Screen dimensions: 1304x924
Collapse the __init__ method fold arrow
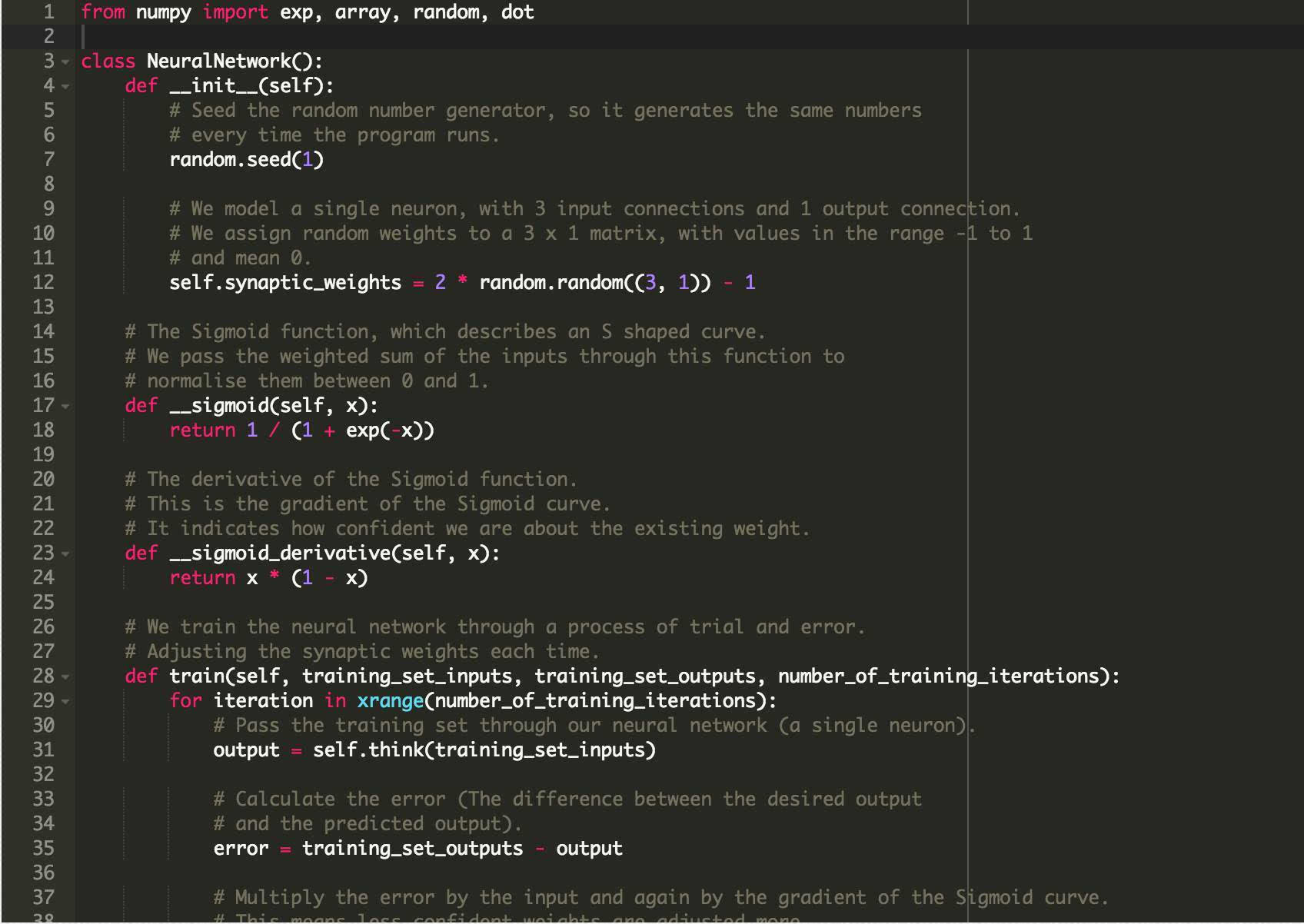pyautogui.click(x=65, y=86)
